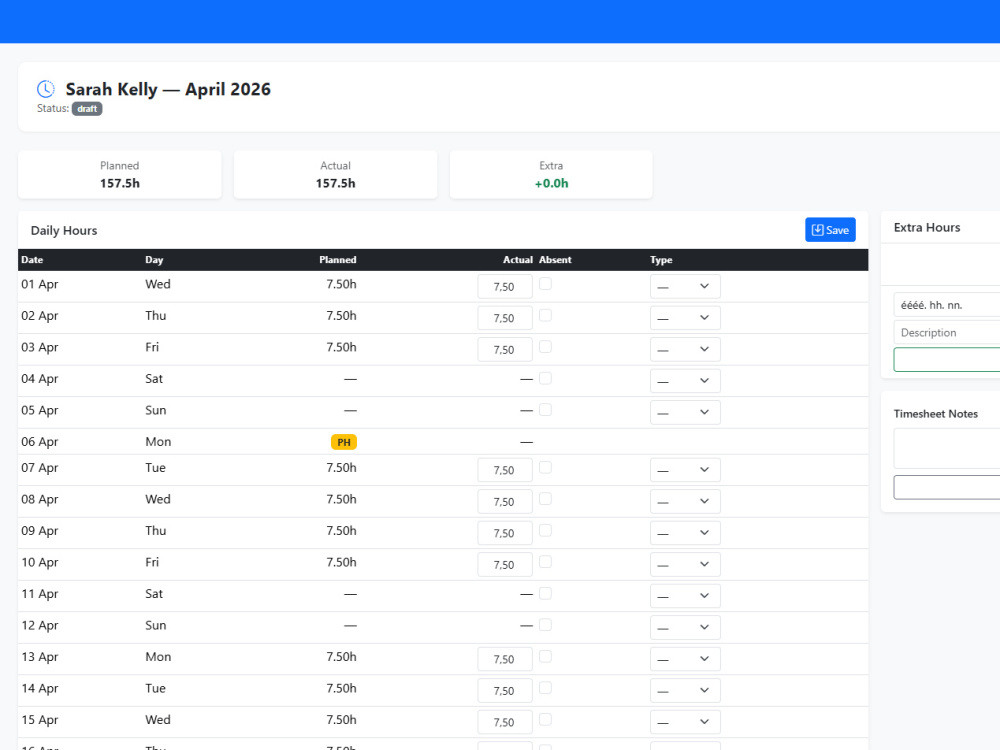Open the Type dropdown for 08 Apr

pyautogui.click(x=685, y=501)
